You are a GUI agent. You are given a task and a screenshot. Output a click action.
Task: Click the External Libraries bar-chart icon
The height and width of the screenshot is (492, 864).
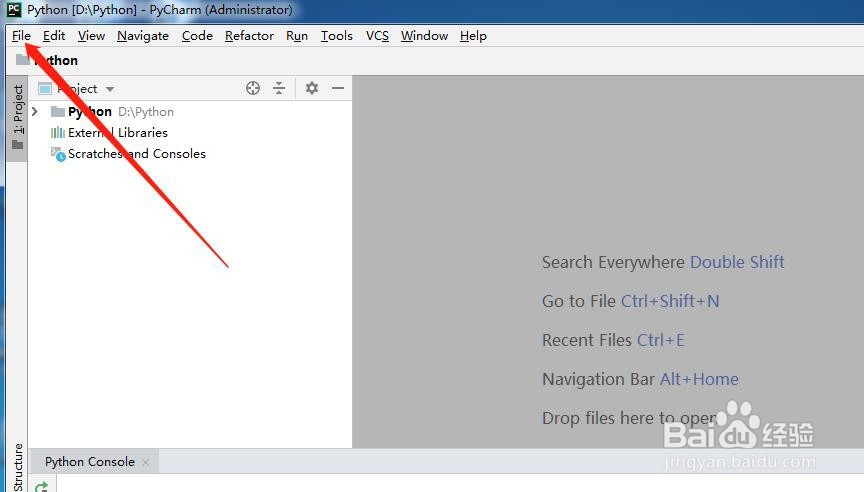click(x=58, y=133)
